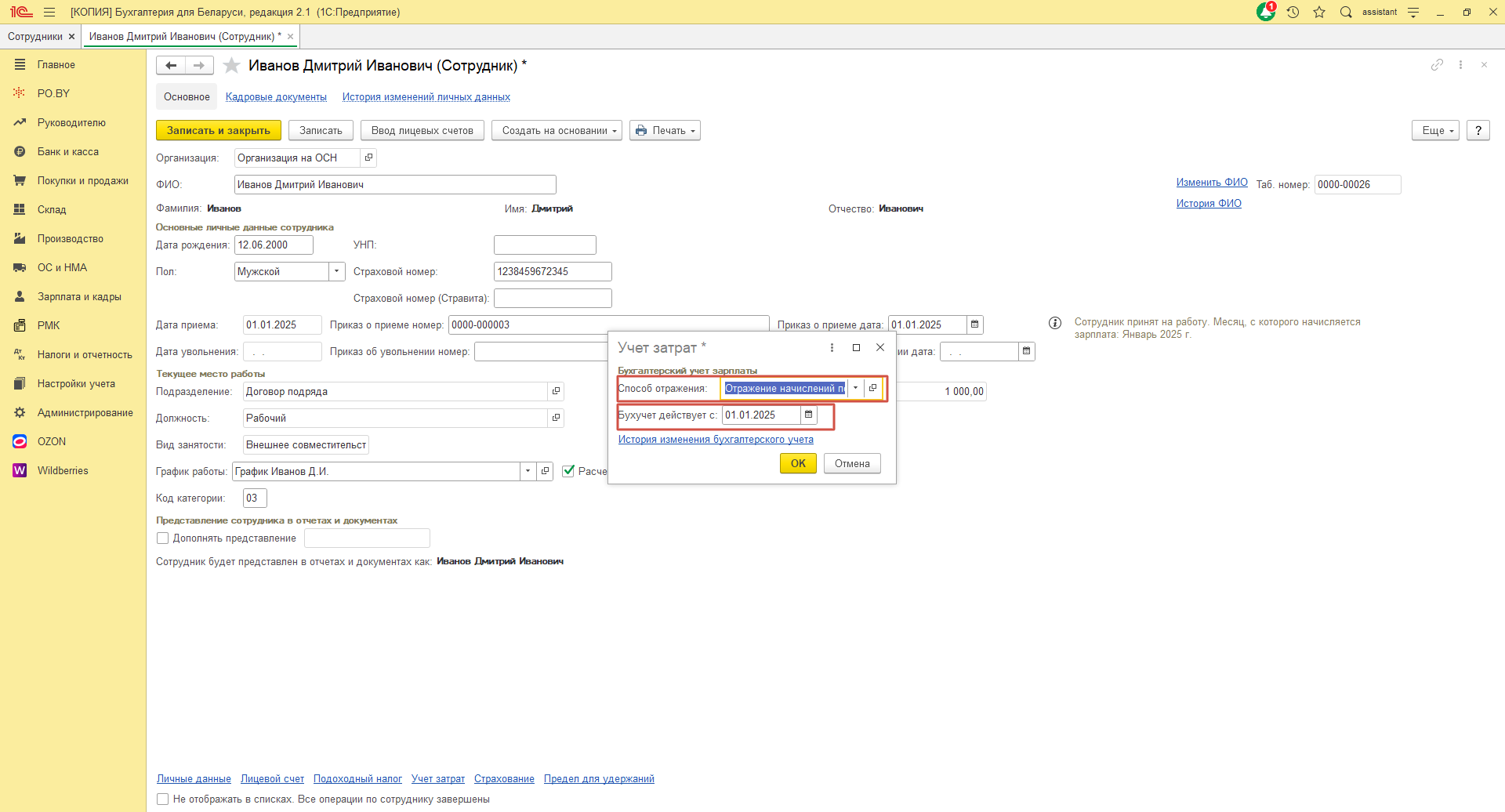The height and width of the screenshot is (812, 1505).
Task: Uncheck the checkbox next to График работы
Action: click(569, 471)
